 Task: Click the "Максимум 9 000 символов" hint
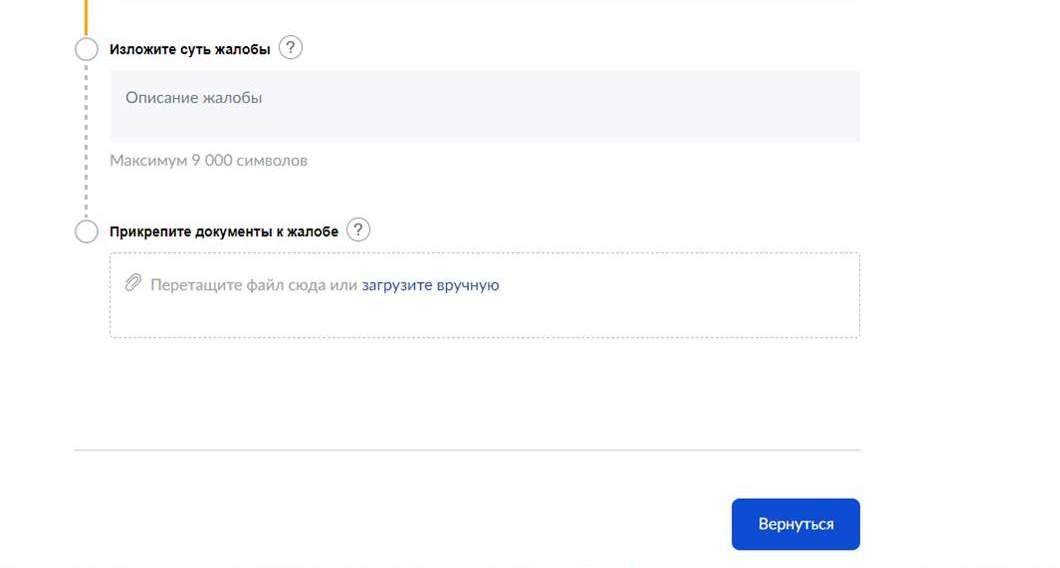pos(208,160)
